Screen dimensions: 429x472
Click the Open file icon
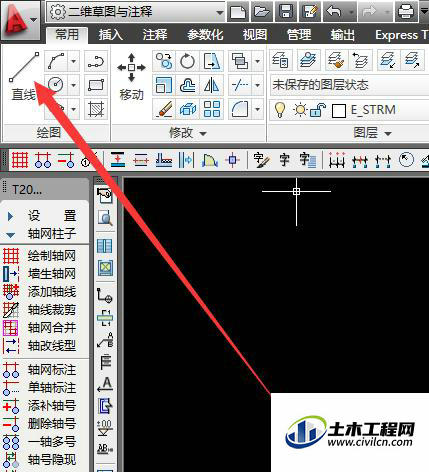tap(262, 12)
